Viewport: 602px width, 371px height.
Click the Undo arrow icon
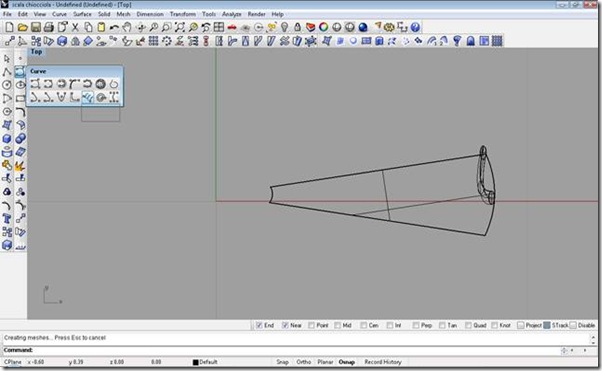point(114,27)
